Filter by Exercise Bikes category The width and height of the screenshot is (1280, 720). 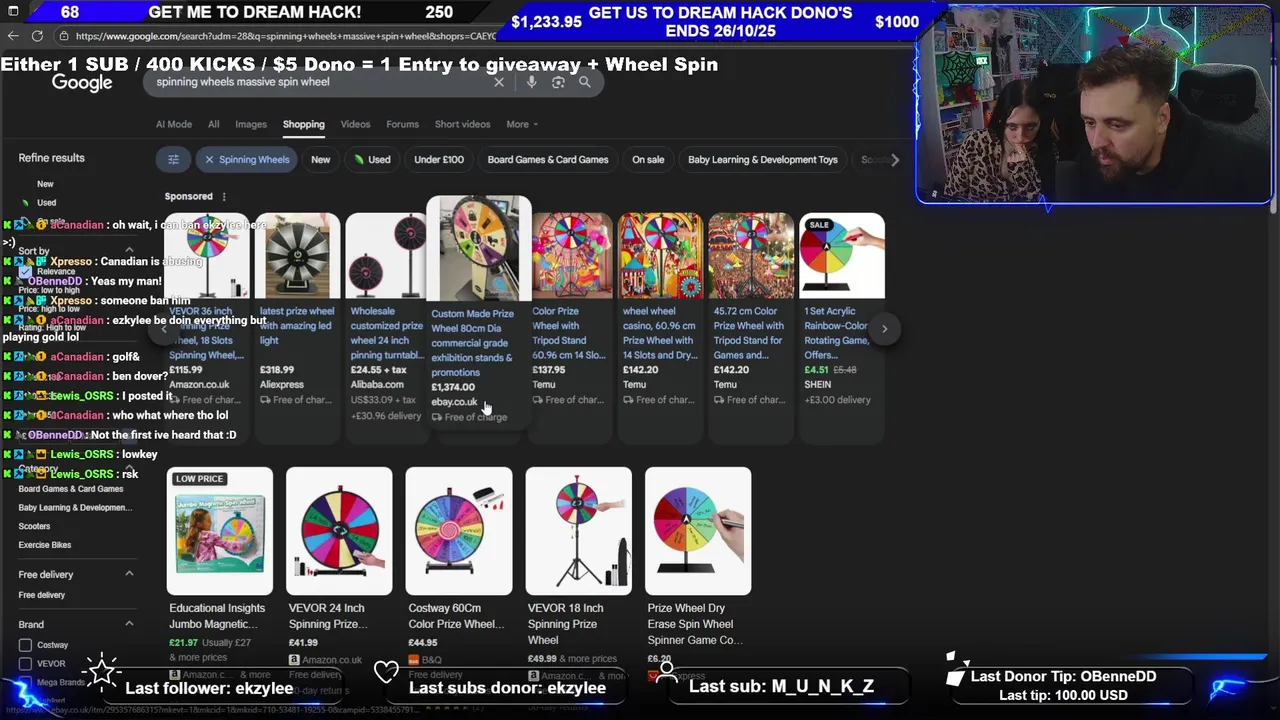pos(45,545)
